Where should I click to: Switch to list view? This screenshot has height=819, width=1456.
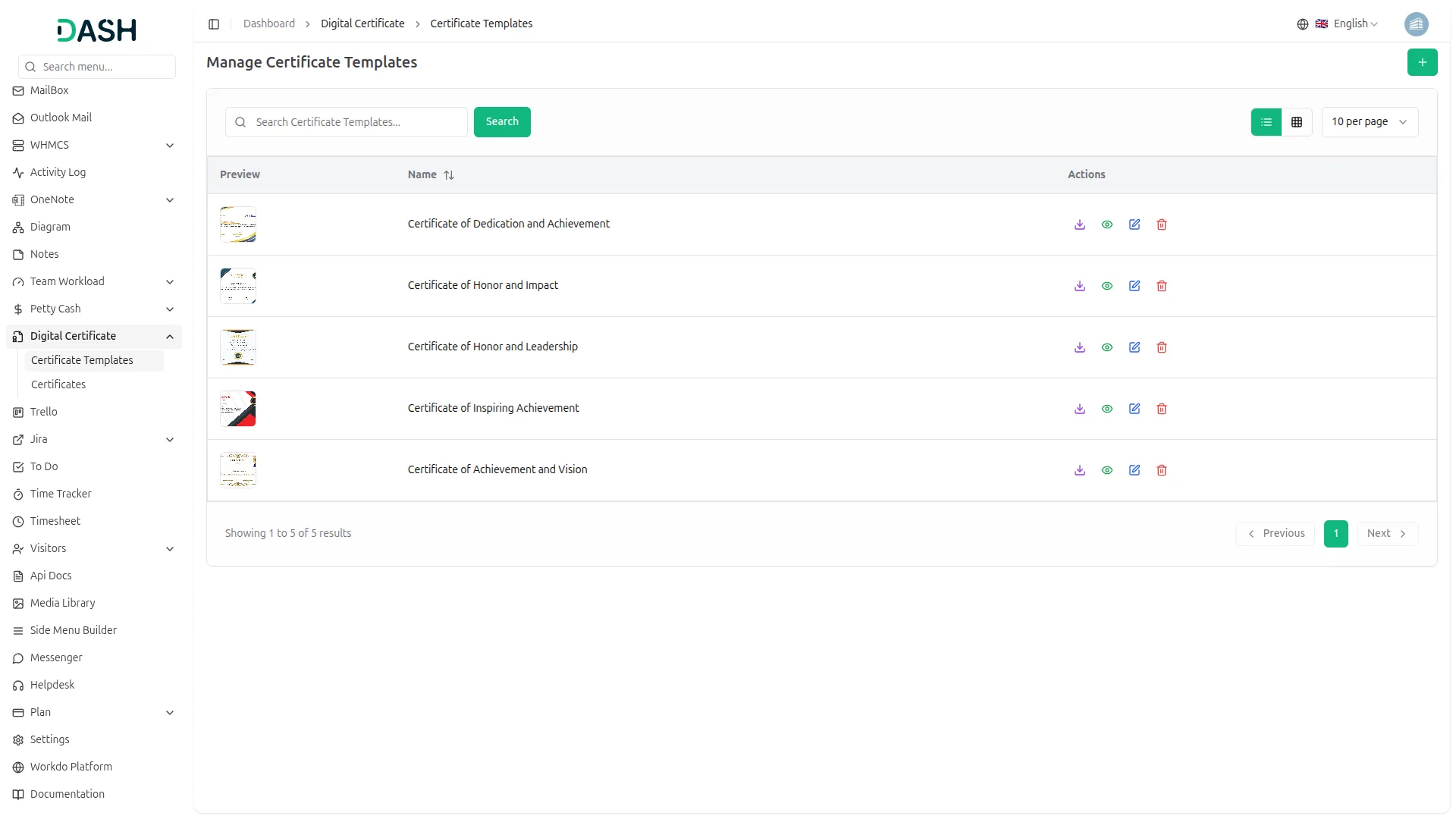coord(1266,122)
